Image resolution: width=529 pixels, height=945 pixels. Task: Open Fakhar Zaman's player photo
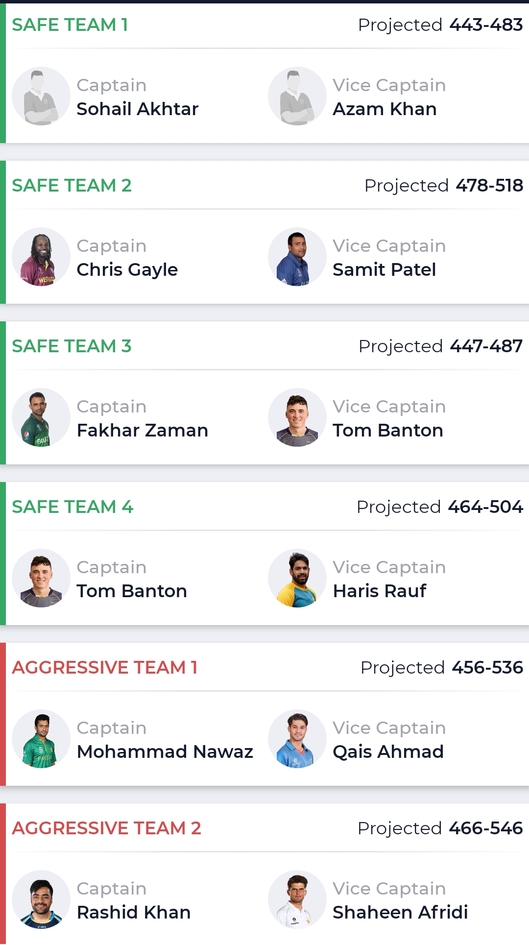coord(41,417)
